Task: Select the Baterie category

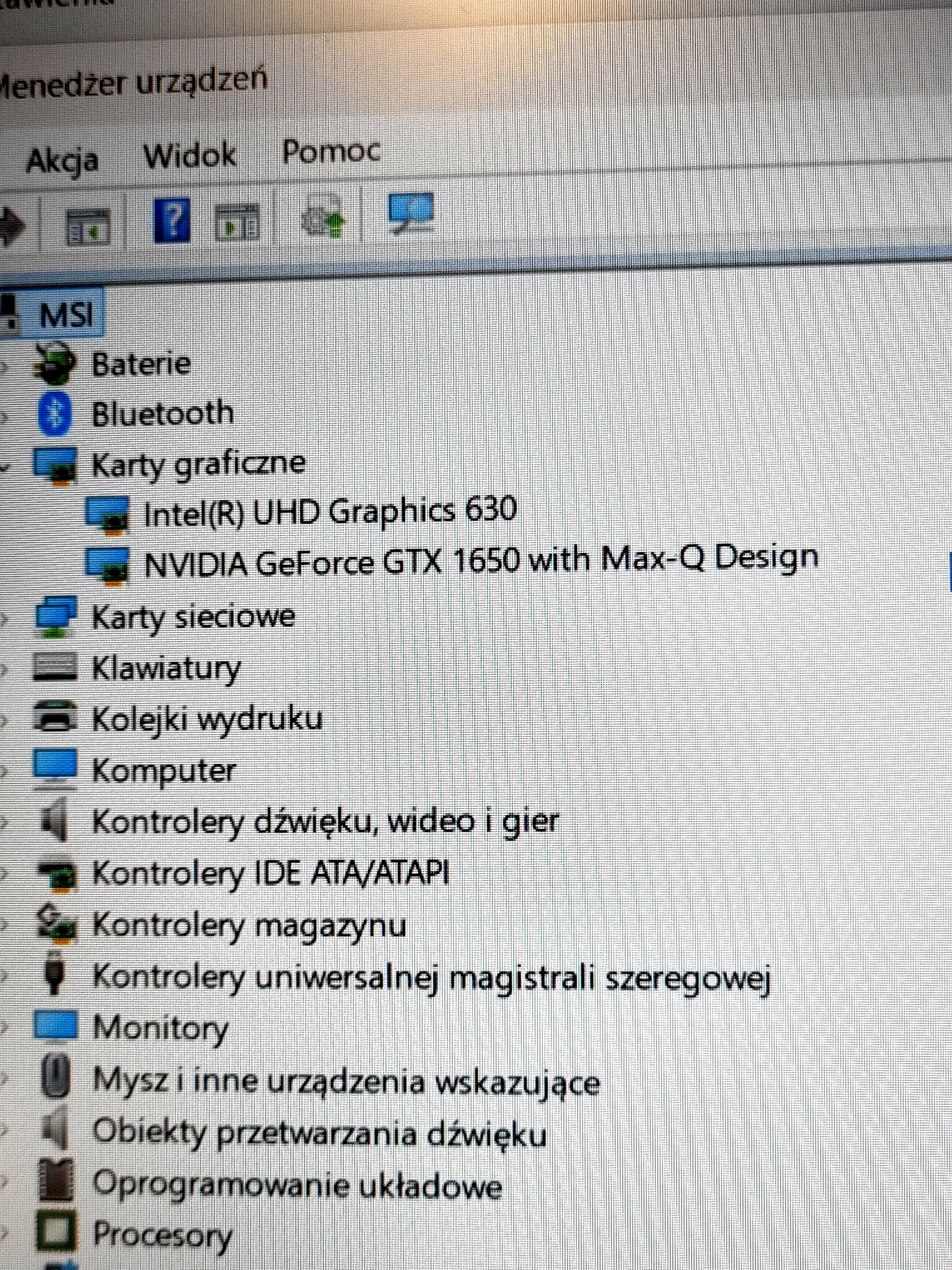Action: tap(141, 364)
